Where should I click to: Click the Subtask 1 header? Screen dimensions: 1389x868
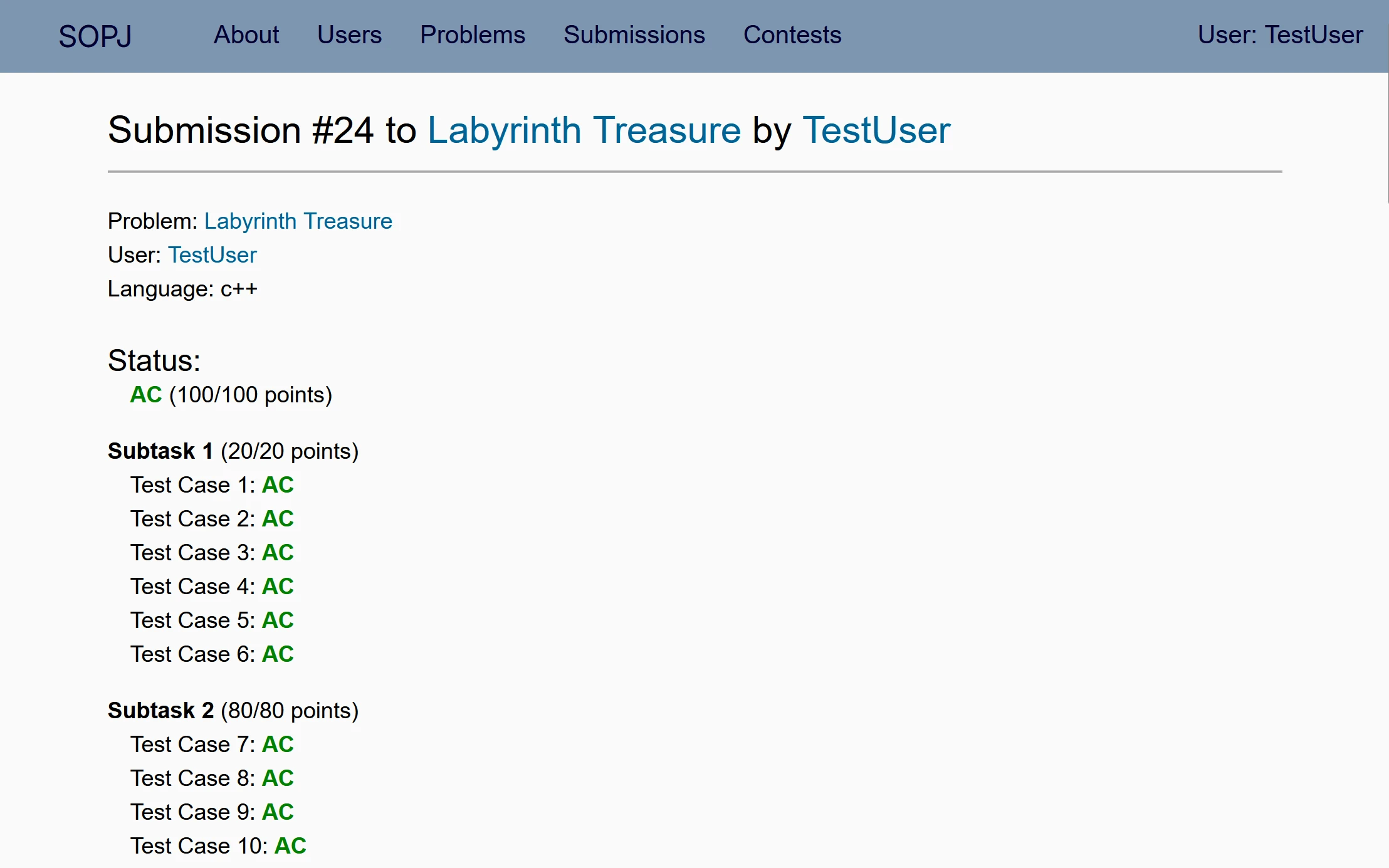160,451
